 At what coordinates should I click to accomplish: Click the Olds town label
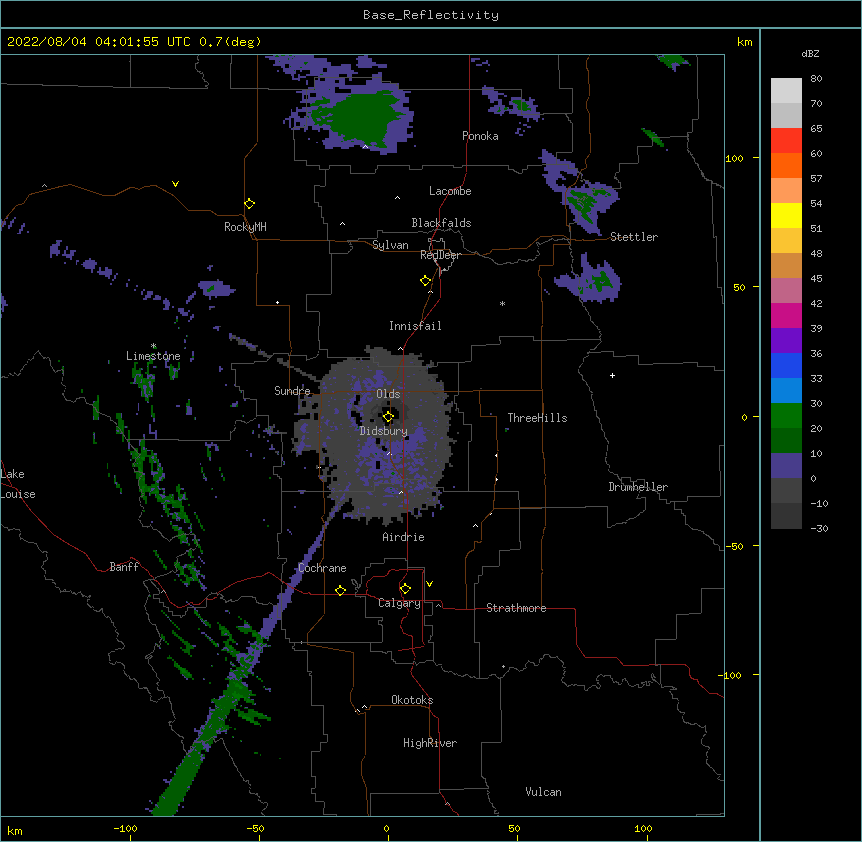(x=388, y=394)
